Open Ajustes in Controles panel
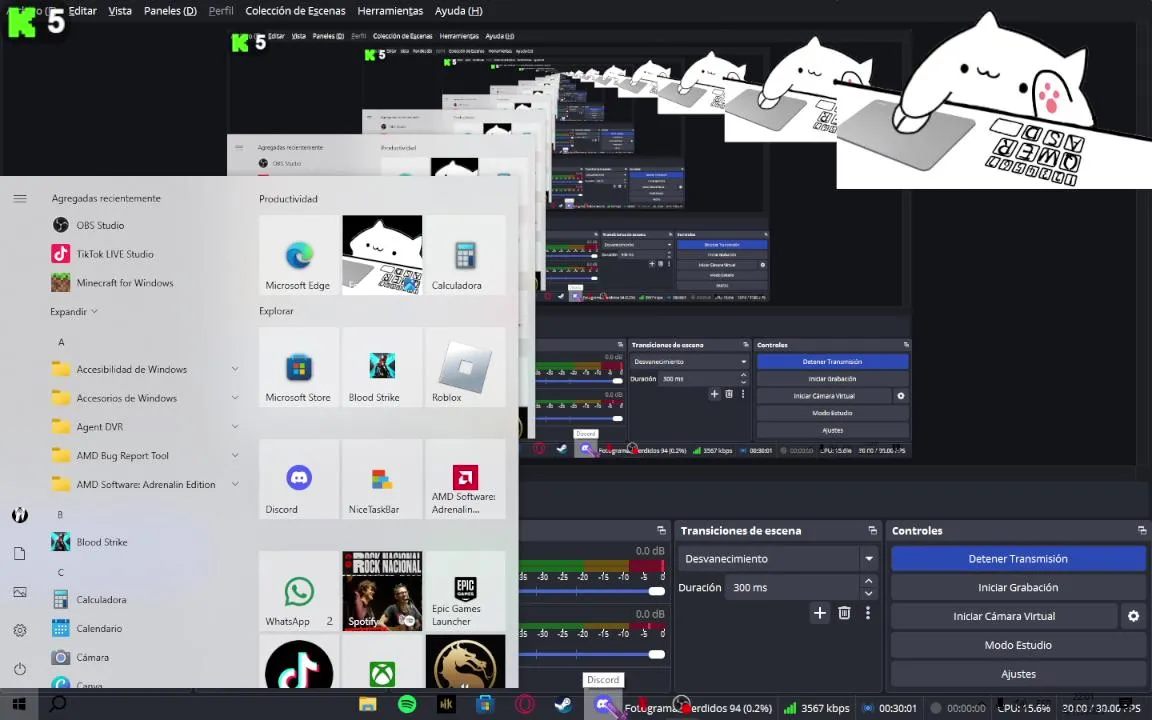The height and width of the screenshot is (720, 1152). tap(1018, 674)
